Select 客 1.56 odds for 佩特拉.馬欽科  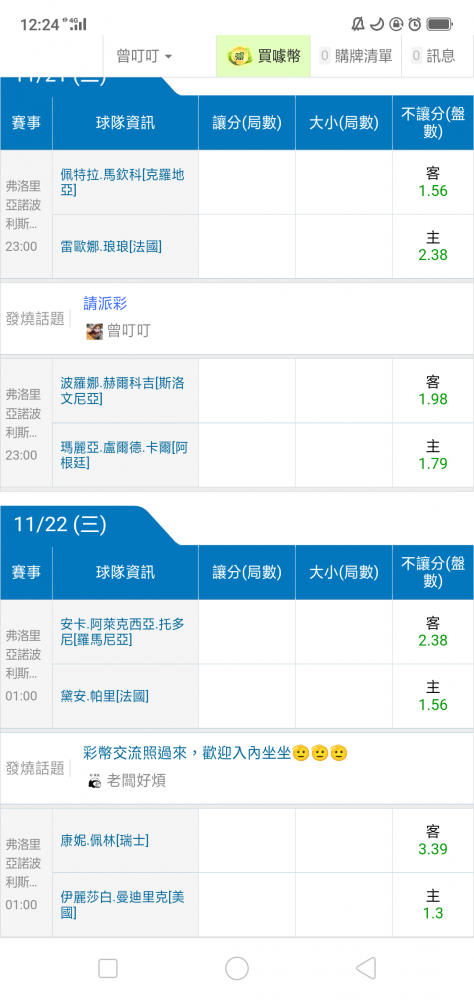pyautogui.click(x=433, y=182)
